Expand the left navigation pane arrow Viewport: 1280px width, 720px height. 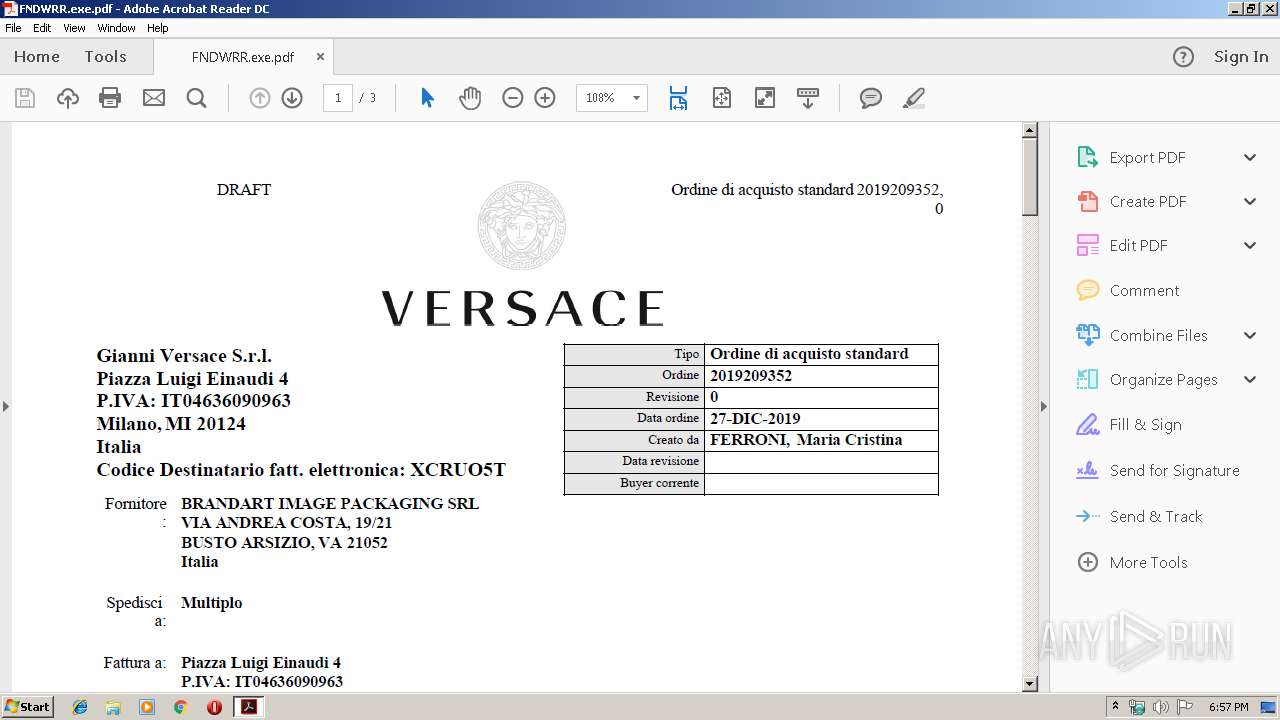[x=5, y=406]
